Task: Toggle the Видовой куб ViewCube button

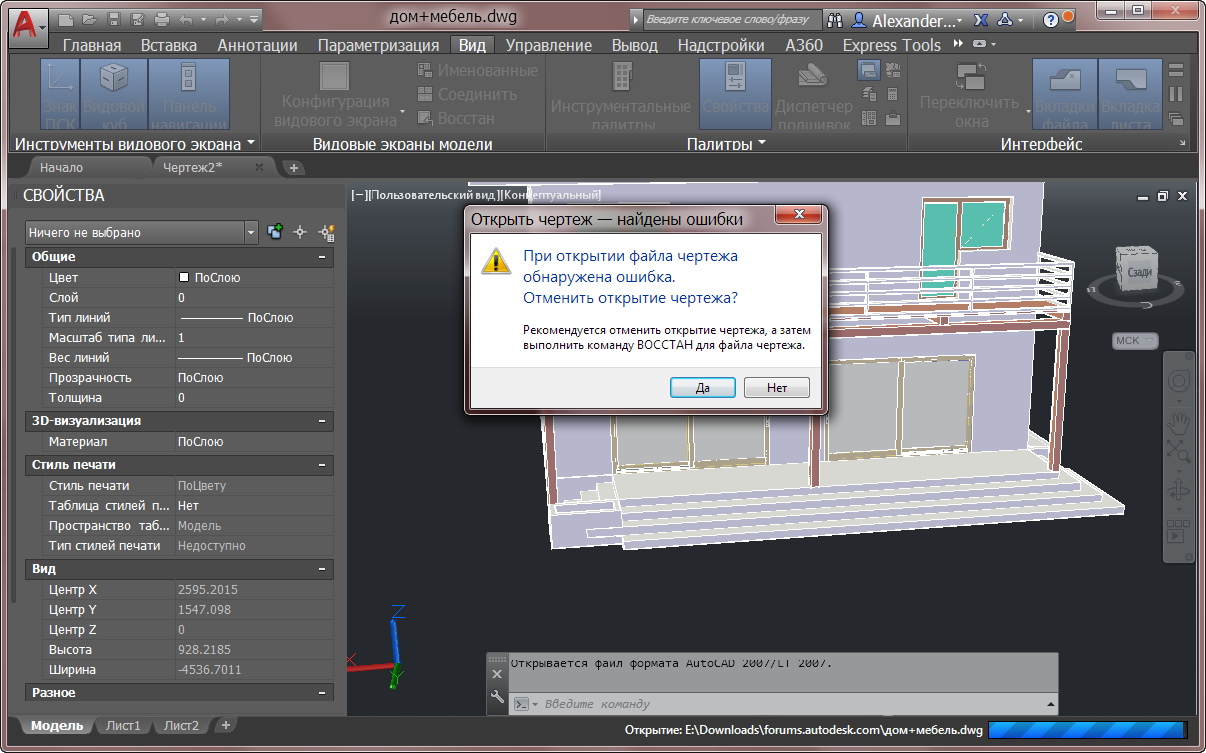Action: coord(113,95)
